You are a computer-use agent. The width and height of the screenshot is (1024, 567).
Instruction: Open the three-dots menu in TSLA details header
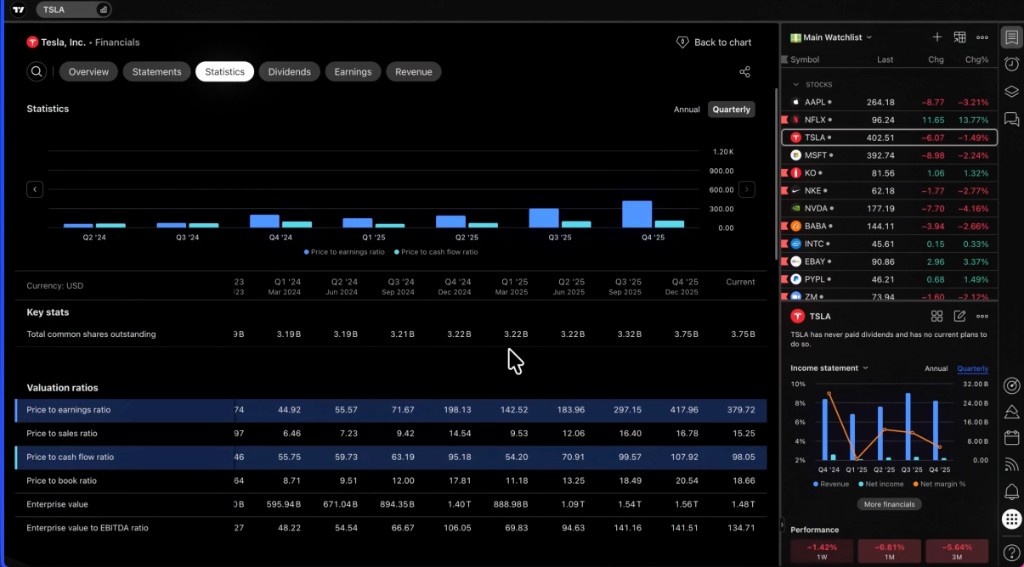(x=982, y=316)
